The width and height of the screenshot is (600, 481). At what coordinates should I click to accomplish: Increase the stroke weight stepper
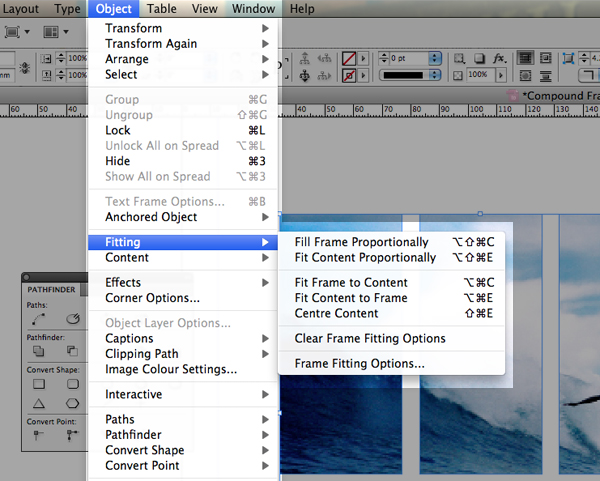pos(384,56)
